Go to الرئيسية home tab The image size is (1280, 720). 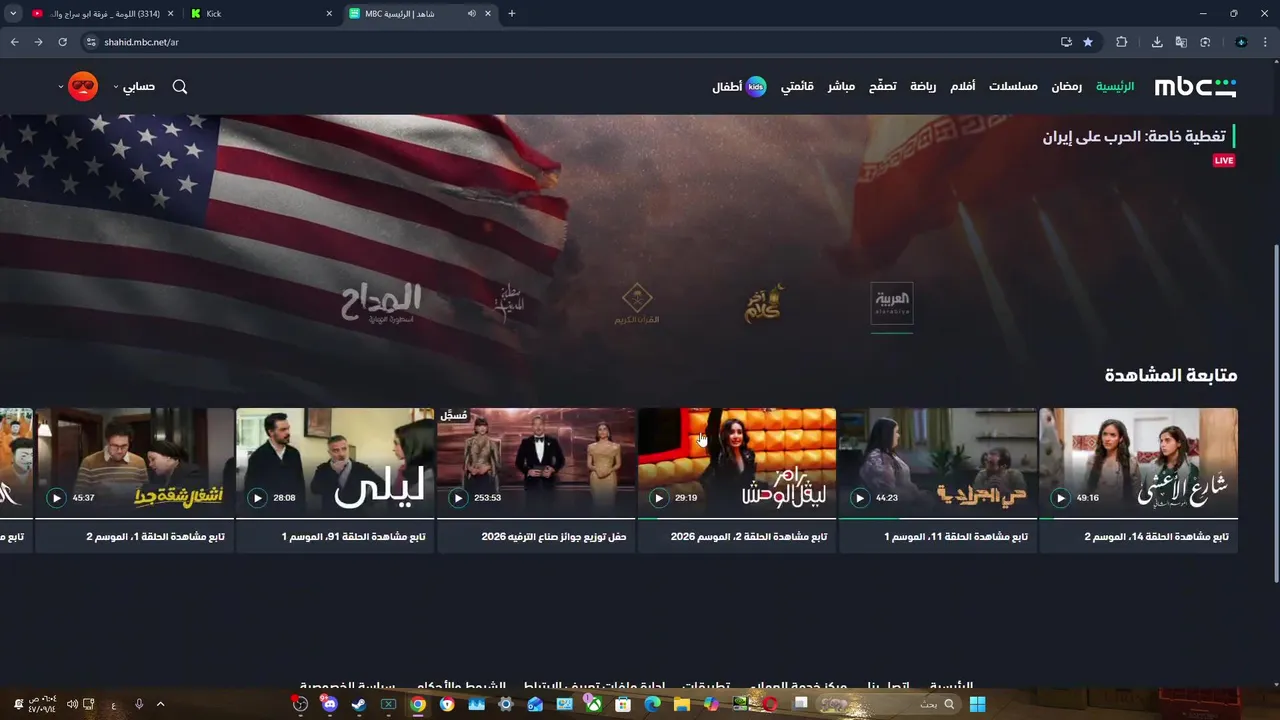pos(1115,87)
